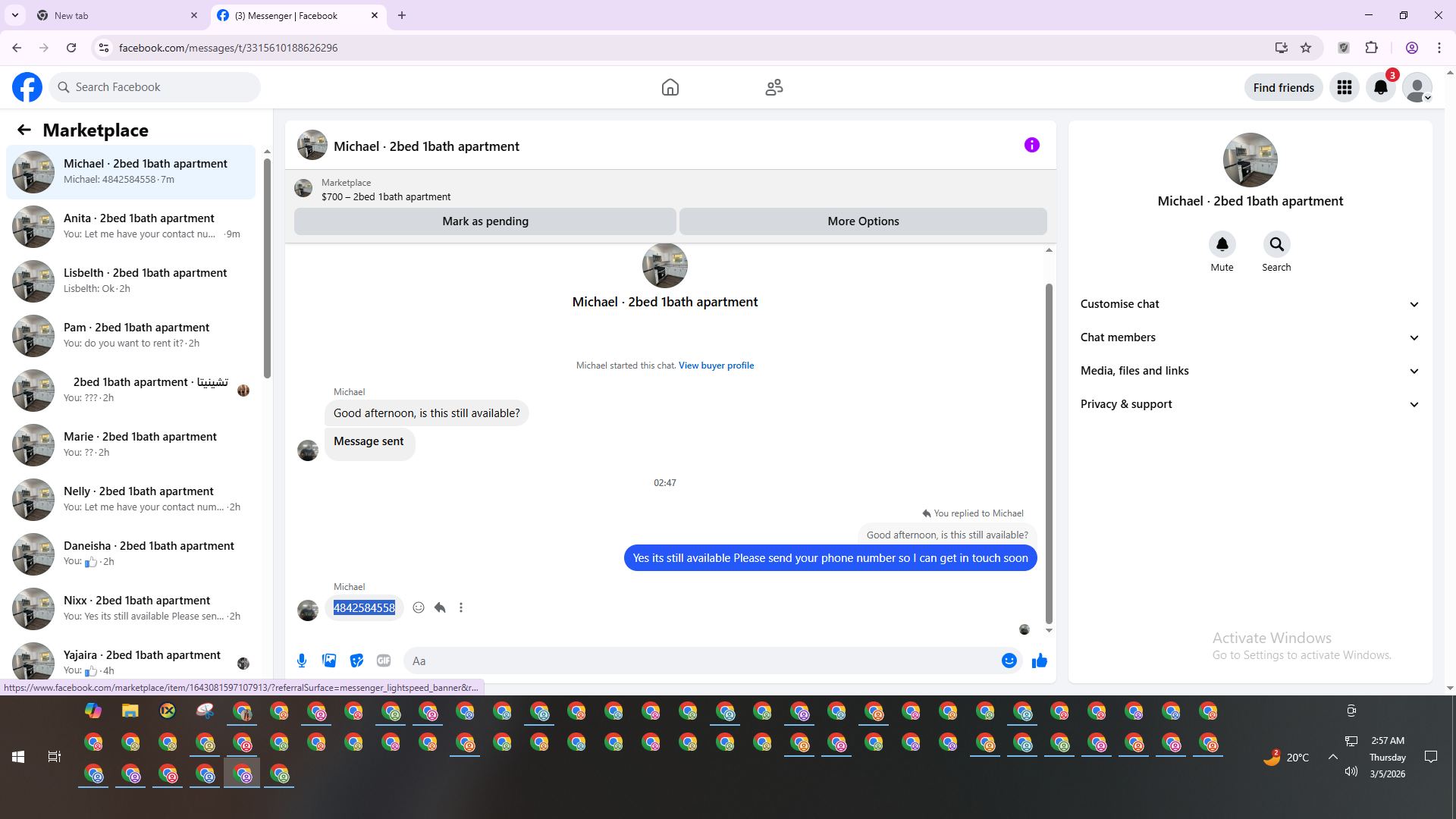Expand Chat members section
This screenshot has height=819, width=1456.
pos(1250,337)
